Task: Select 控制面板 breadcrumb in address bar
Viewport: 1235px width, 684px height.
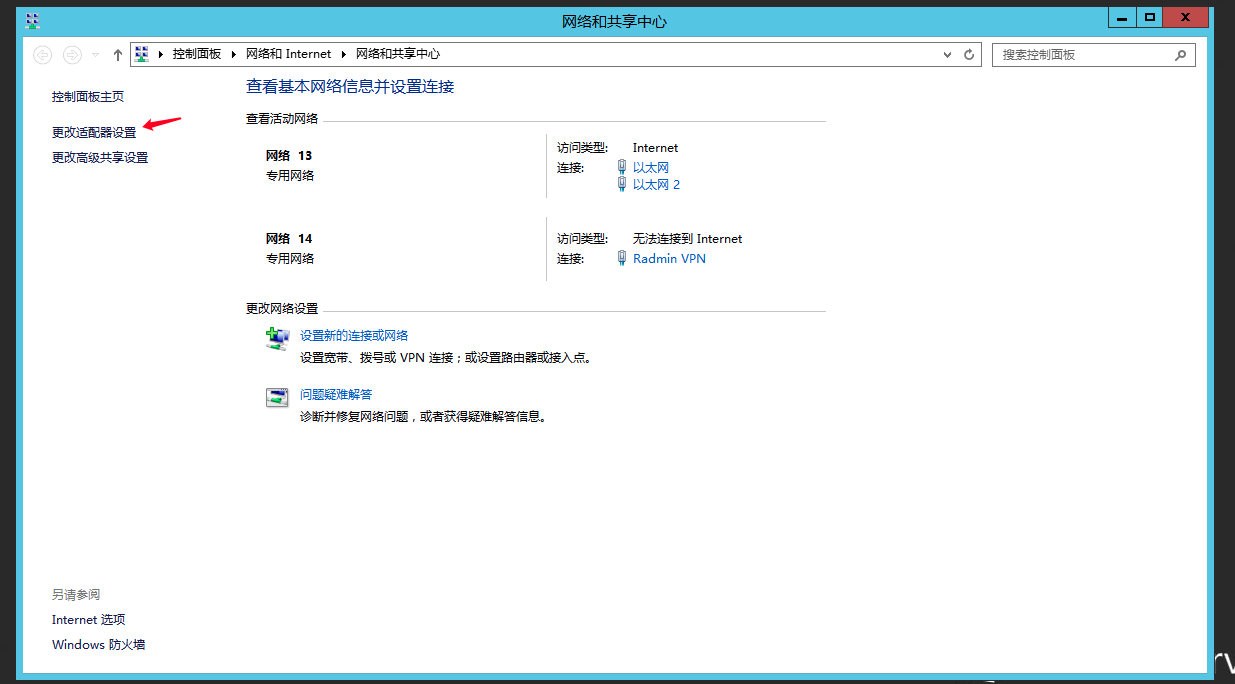Action: (197, 54)
